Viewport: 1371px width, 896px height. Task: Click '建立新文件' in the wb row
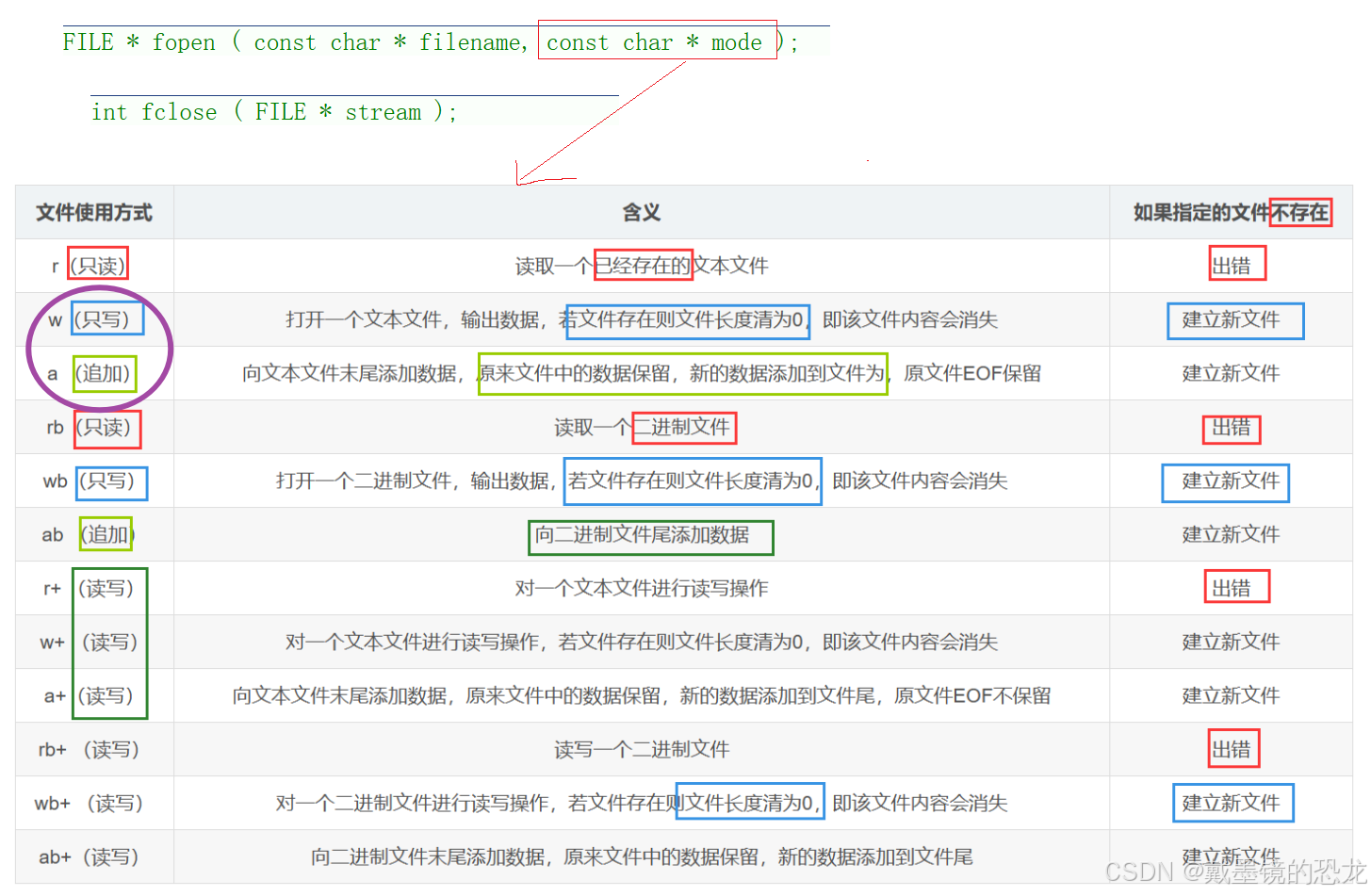pyautogui.click(x=1231, y=481)
